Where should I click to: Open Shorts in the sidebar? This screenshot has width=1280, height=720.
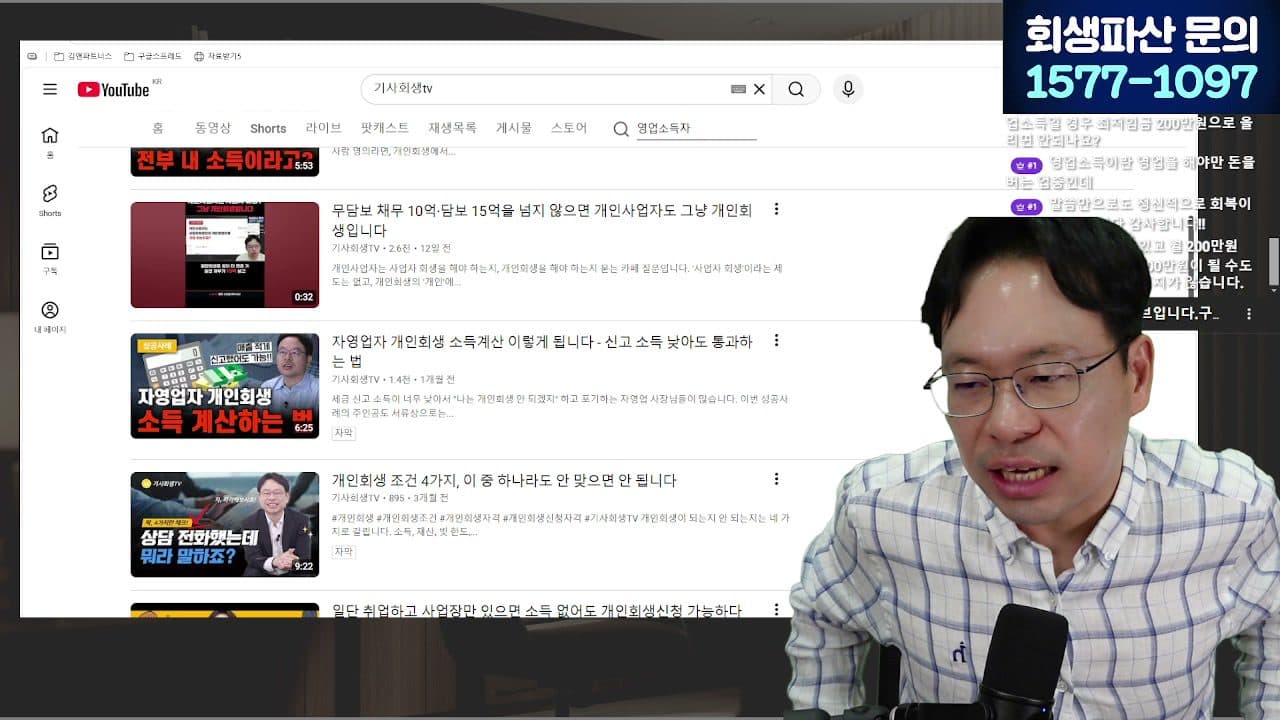[x=50, y=200]
